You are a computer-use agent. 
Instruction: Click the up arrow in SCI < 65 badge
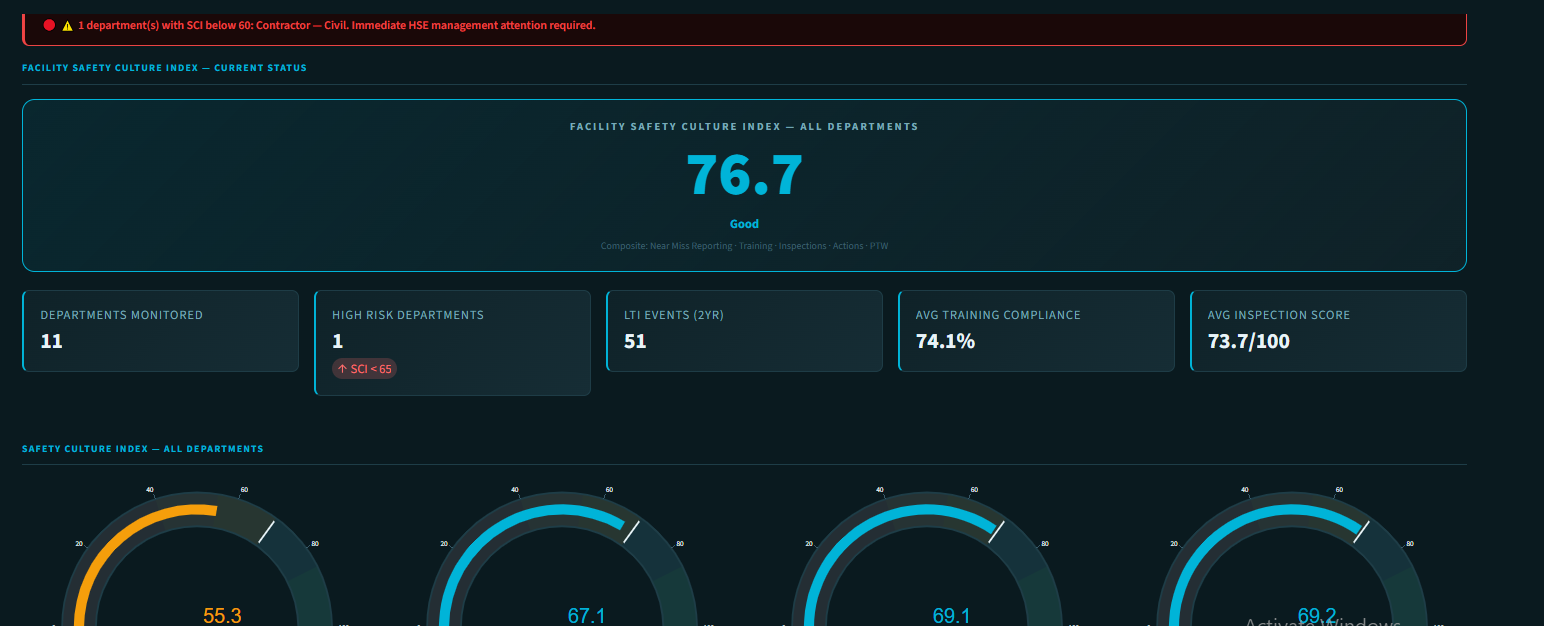(342, 369)
